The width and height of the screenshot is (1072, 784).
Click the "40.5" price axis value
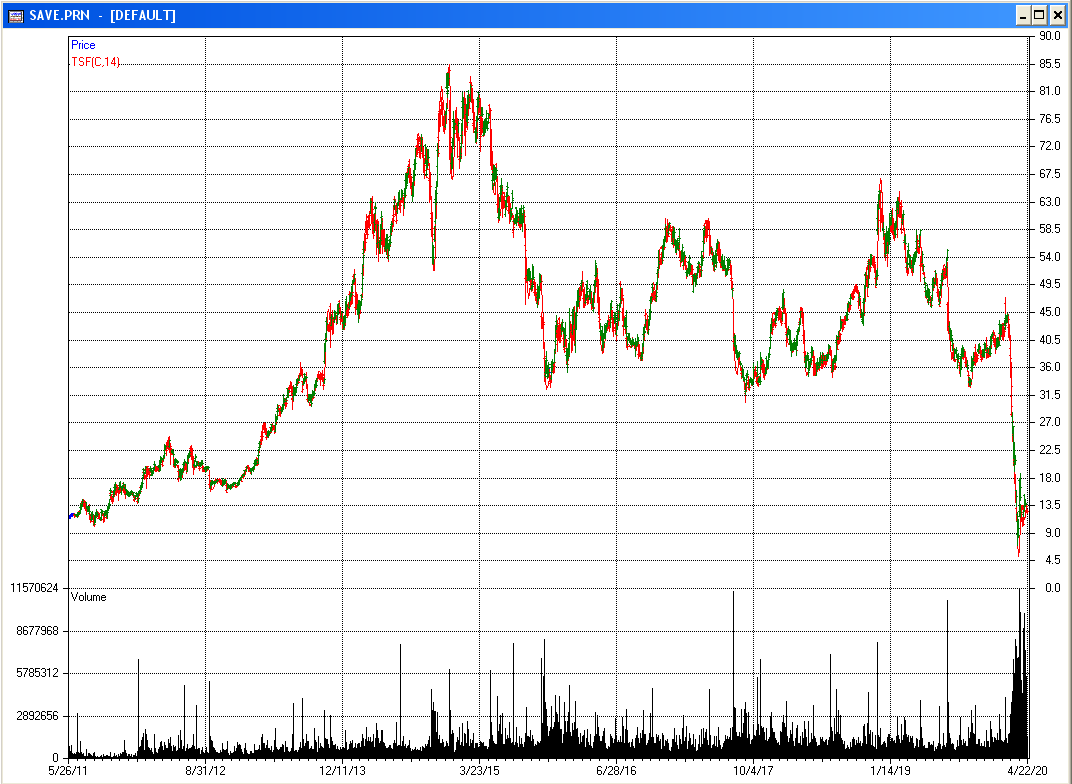(x=1049, y=340)
